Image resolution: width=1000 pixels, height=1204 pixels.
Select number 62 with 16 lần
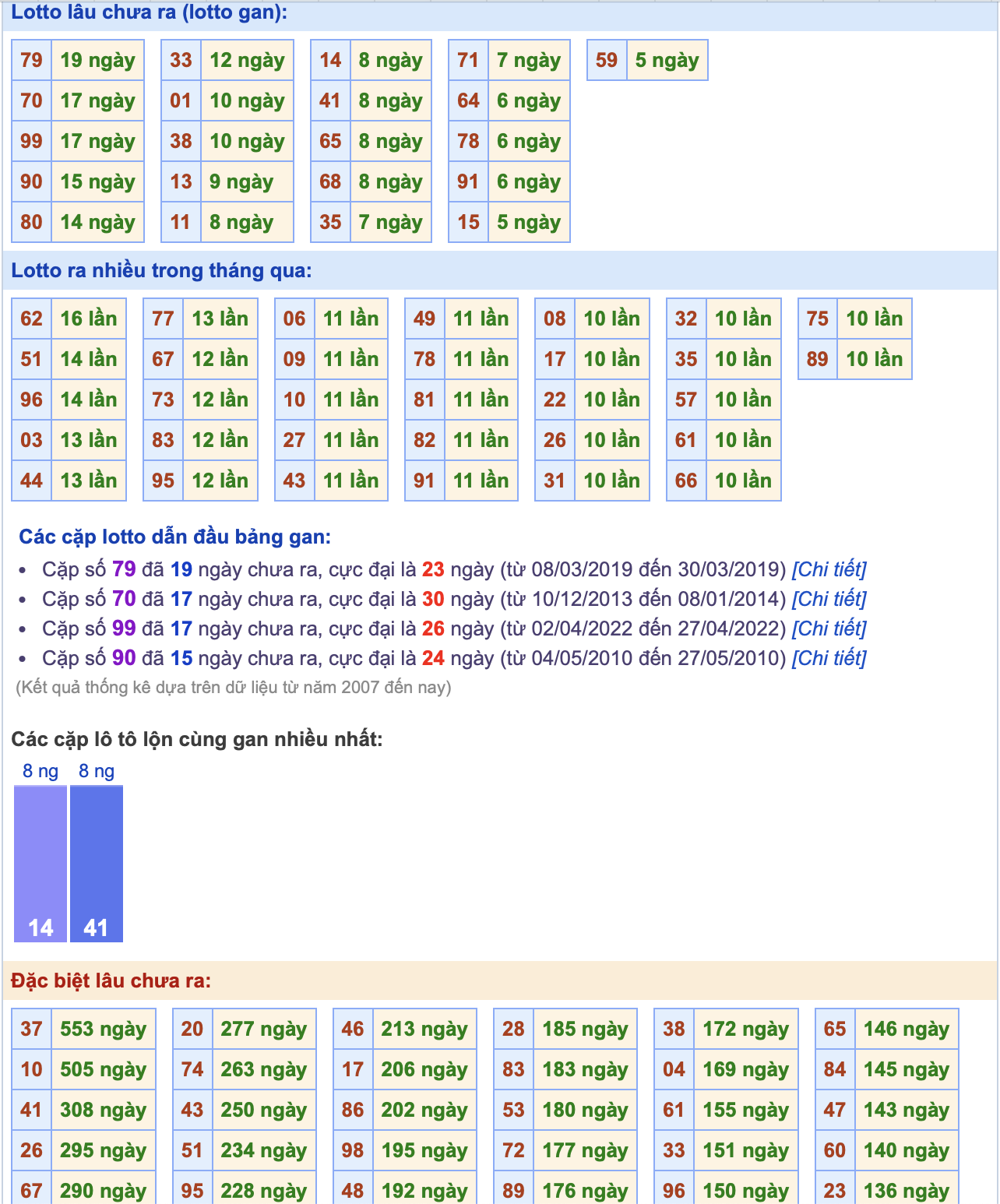pos(32,319)
